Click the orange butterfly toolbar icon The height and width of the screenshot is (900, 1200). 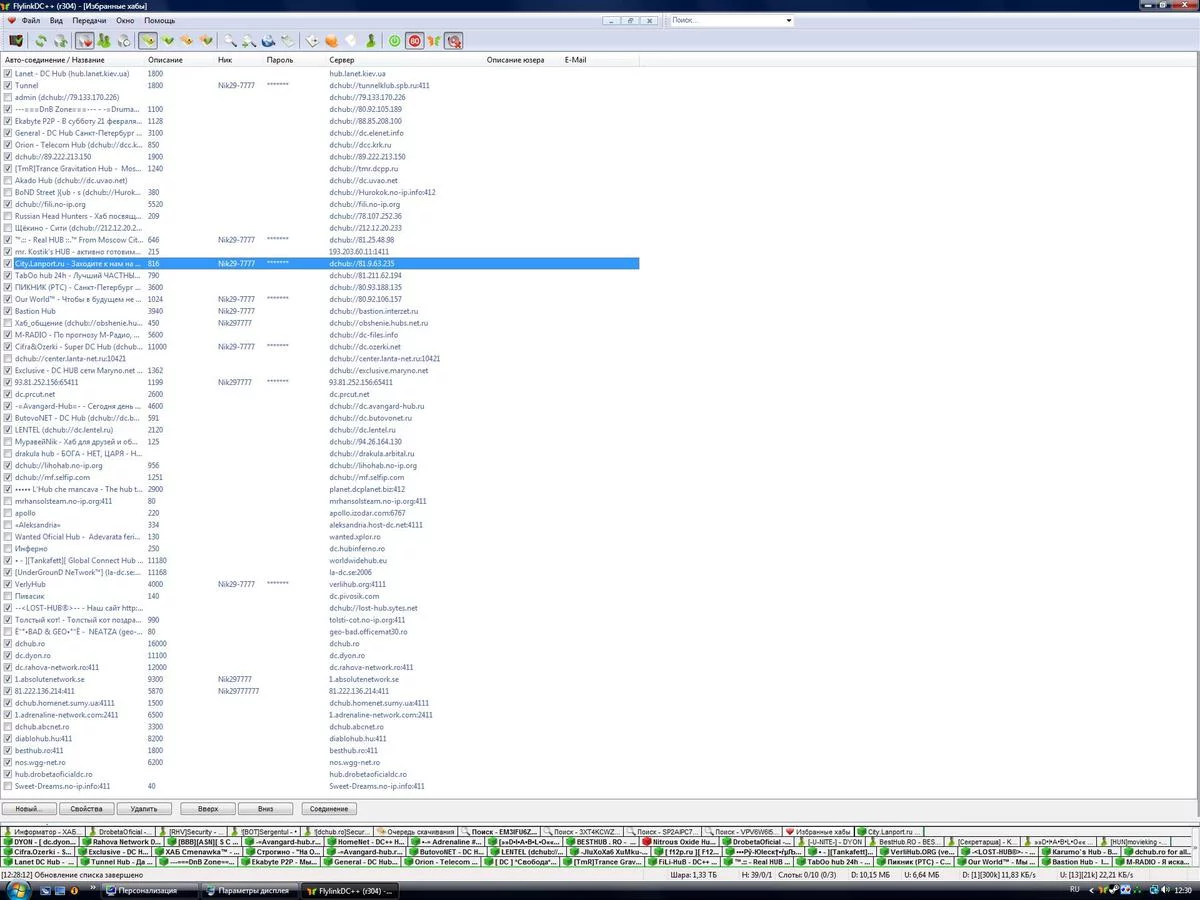[433, 41]
